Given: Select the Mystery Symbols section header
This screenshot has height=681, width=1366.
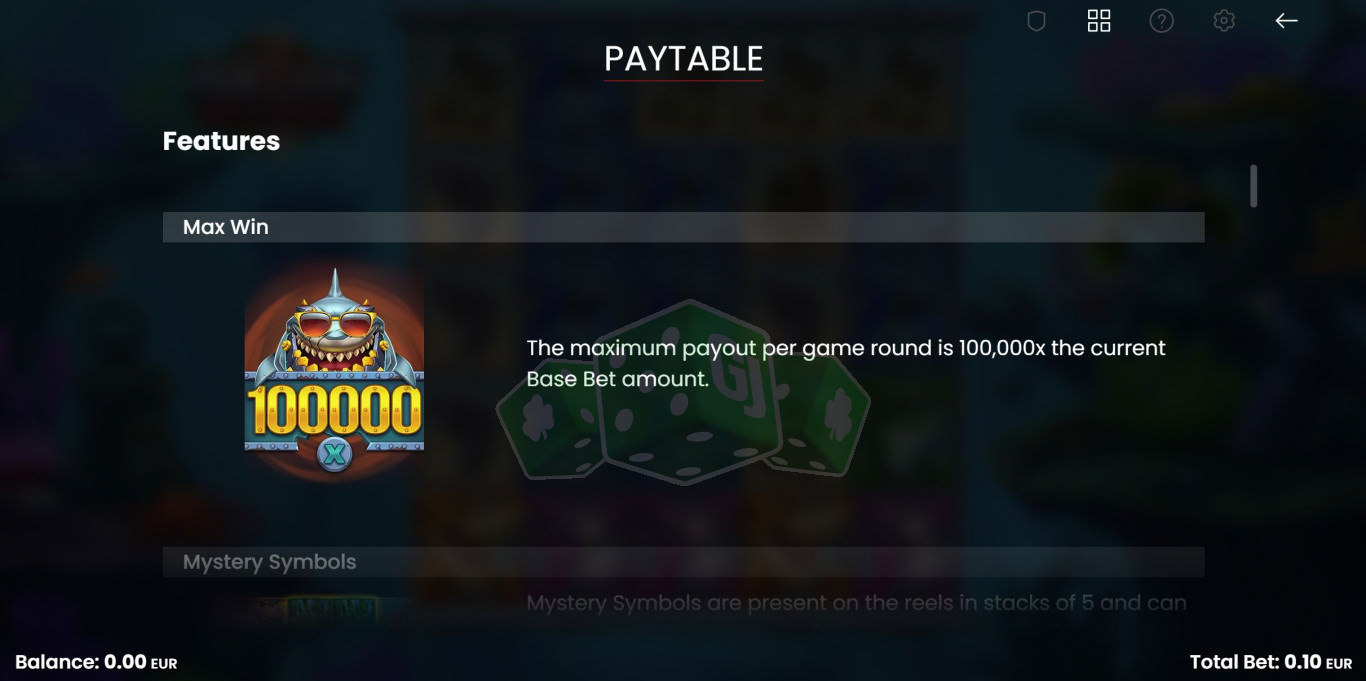Looking at the screenshot, I should click(683, 562).
